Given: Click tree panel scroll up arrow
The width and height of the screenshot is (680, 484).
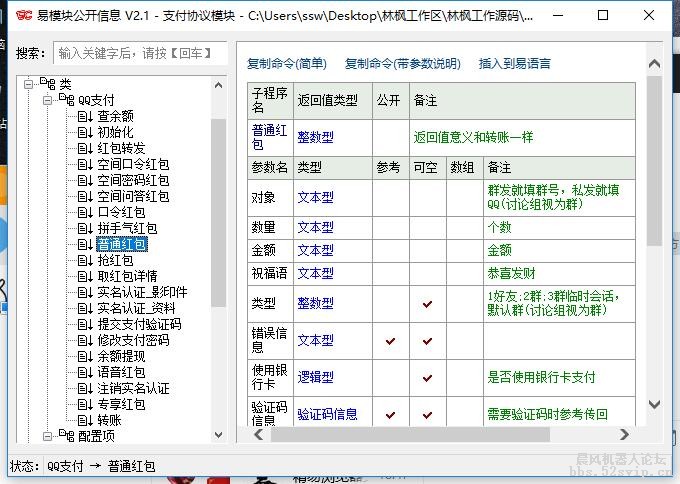Looking at the screenshot, I should point(219,85).
